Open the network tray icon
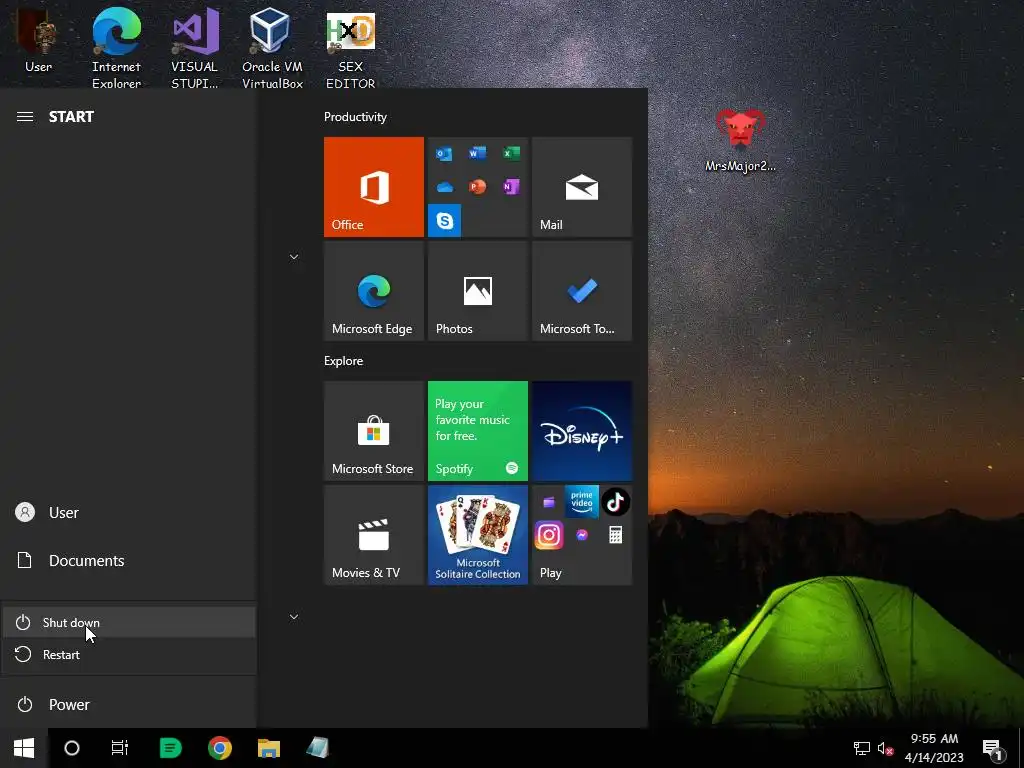The image size is (1024, 768). click(862, 748)
